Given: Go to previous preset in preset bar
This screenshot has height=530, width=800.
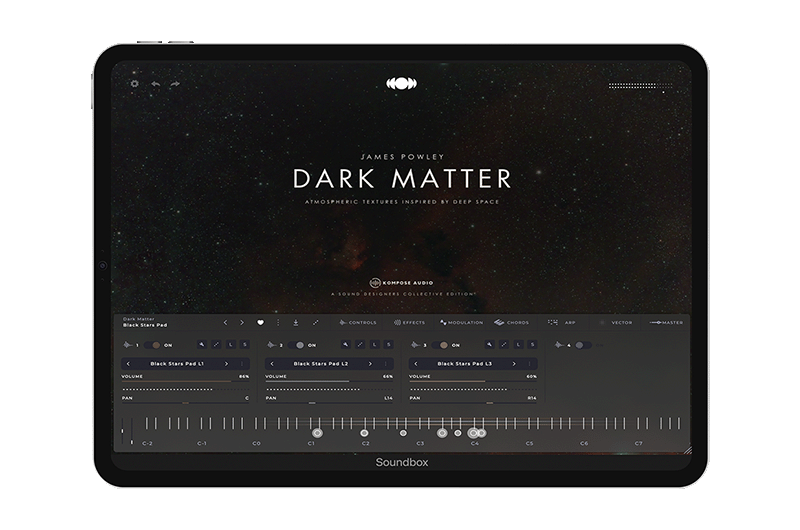Looking at the screenshot, I should point(226,322).
